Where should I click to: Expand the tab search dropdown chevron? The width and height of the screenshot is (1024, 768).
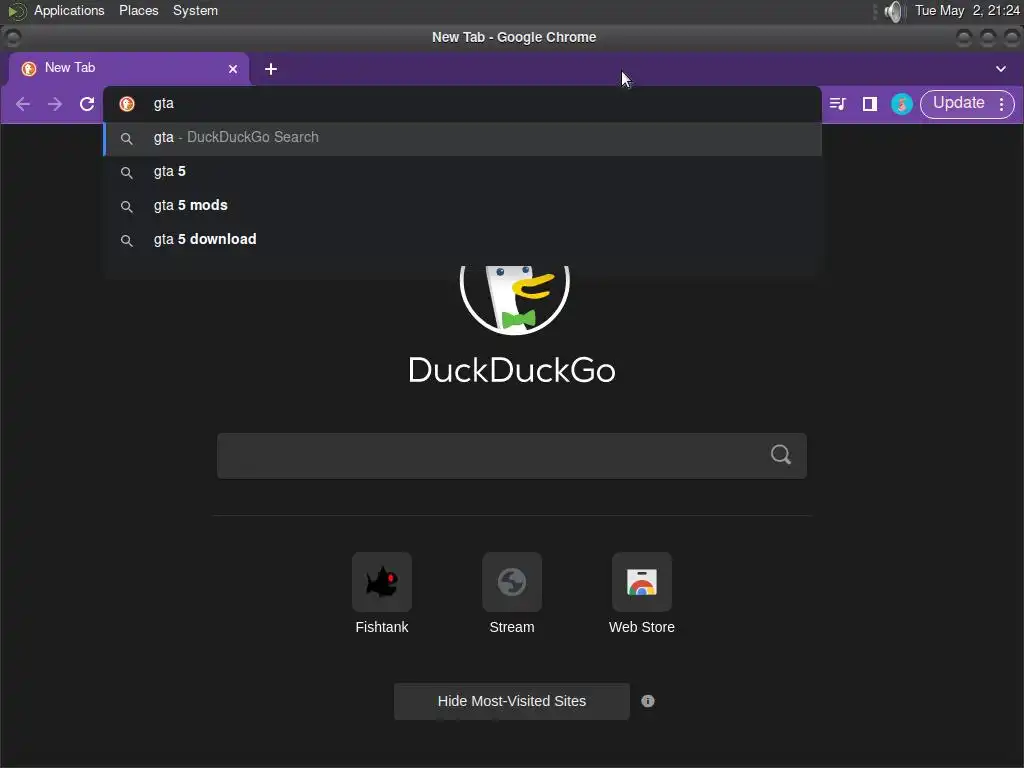(x=1000, y=69)
